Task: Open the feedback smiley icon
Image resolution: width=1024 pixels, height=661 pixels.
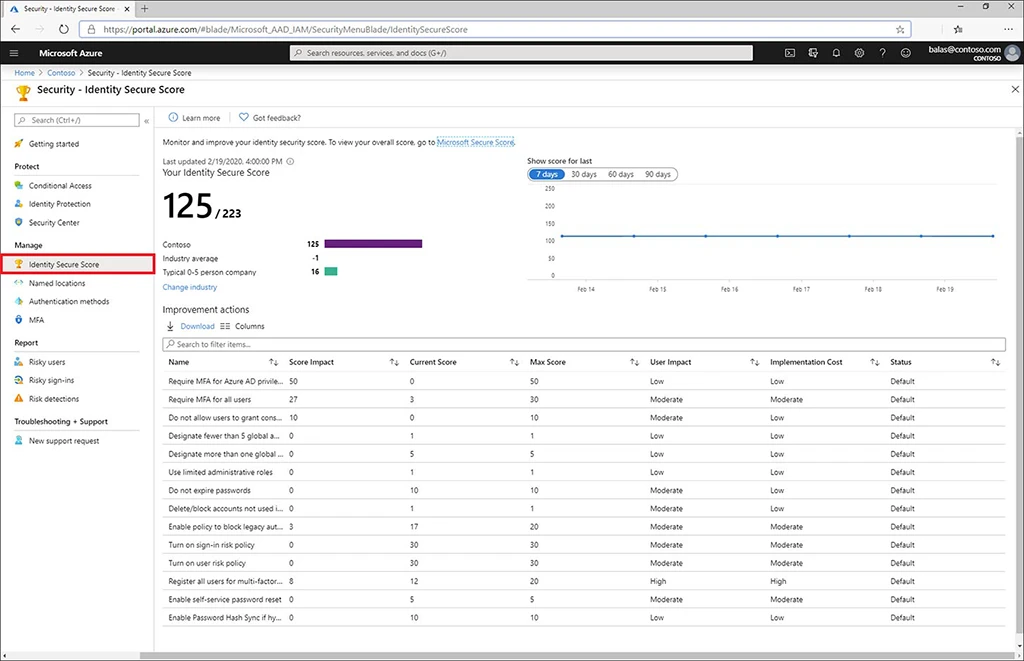Action: pos(906,53)
